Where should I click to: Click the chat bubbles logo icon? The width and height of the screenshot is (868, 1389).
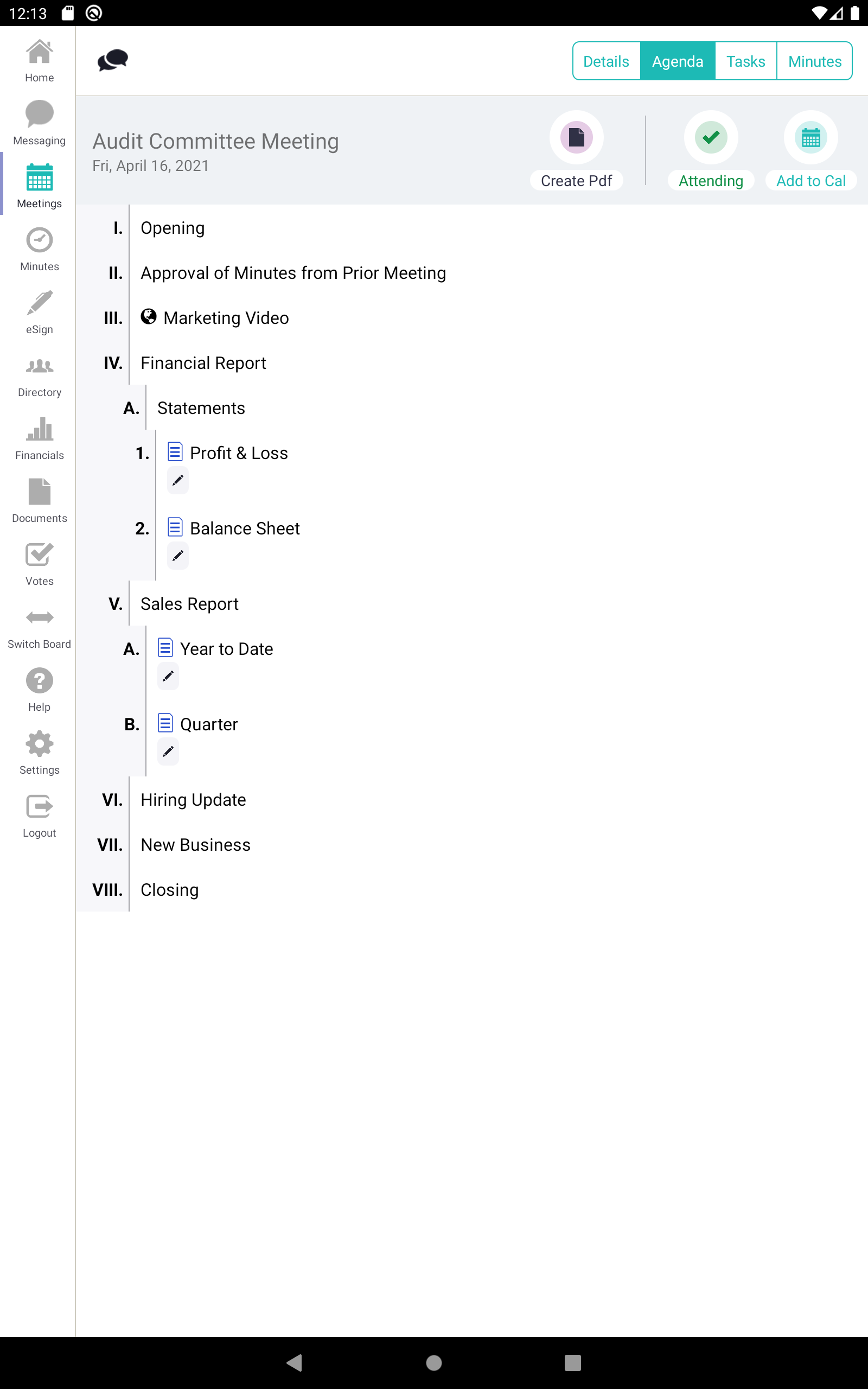(112, 60)
